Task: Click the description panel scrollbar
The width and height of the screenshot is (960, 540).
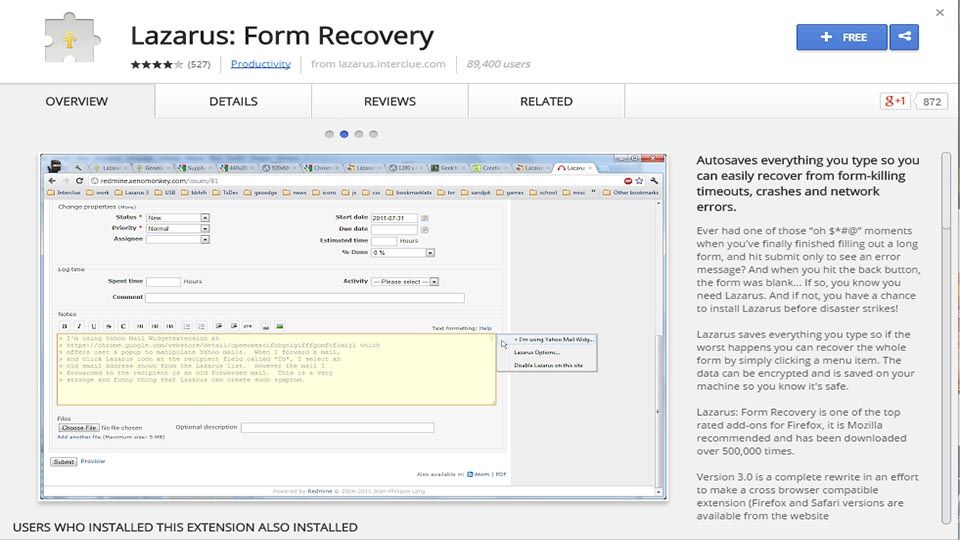Action: pyautogui.click(x=946, y=338)
